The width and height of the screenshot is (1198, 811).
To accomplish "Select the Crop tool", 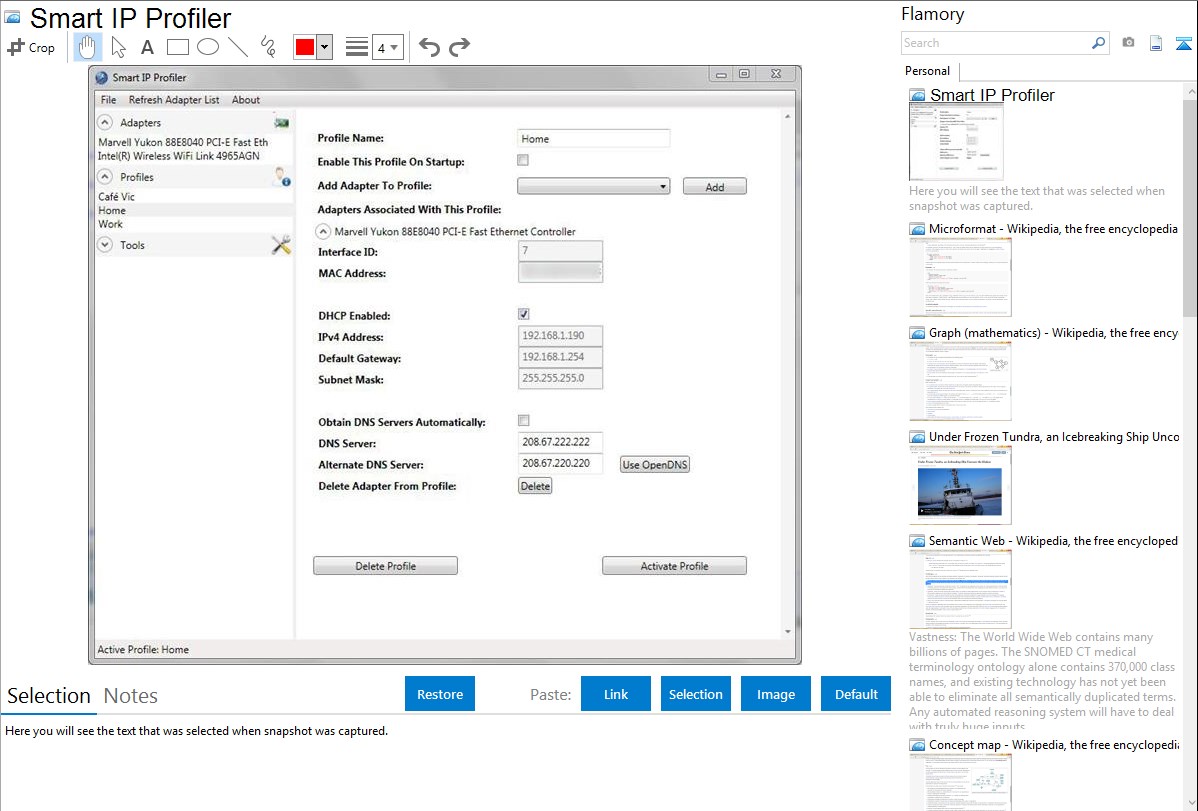I will (31, 47).
